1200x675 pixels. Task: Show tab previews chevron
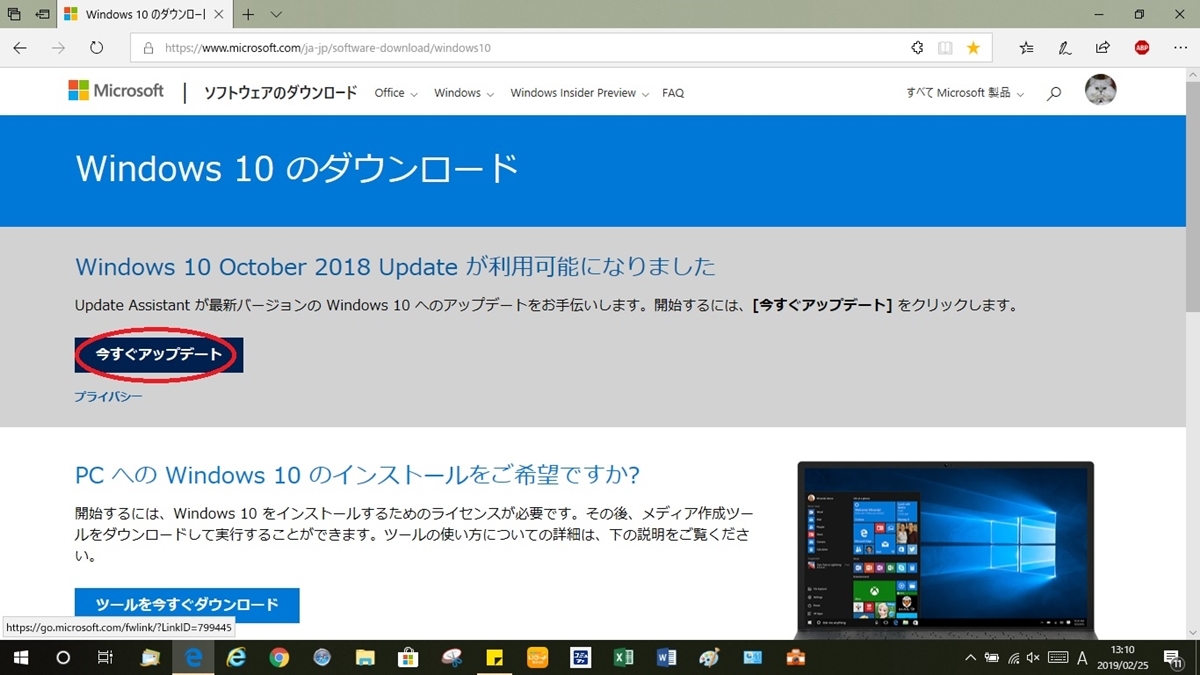(x=277, y=14)
